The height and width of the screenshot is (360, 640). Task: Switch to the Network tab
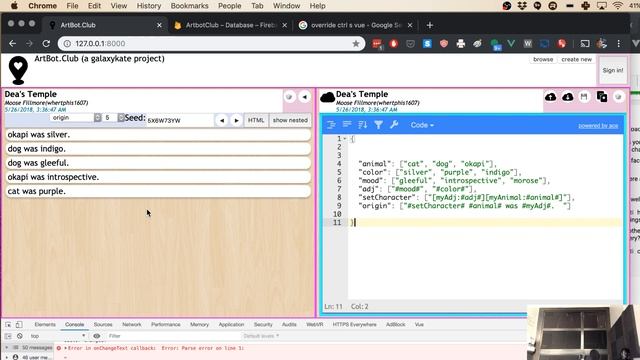coord(132,324)
